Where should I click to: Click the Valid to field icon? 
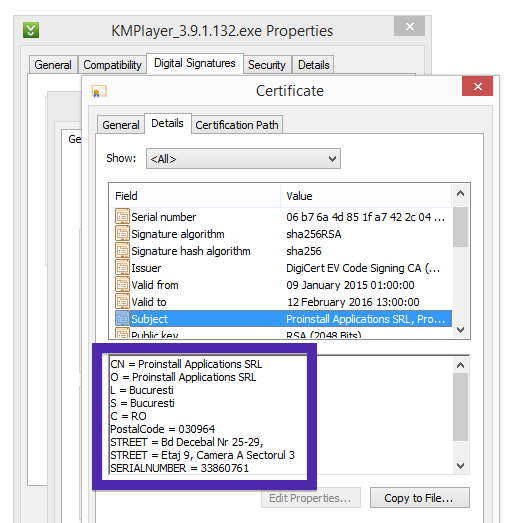[x=122, y=302]
